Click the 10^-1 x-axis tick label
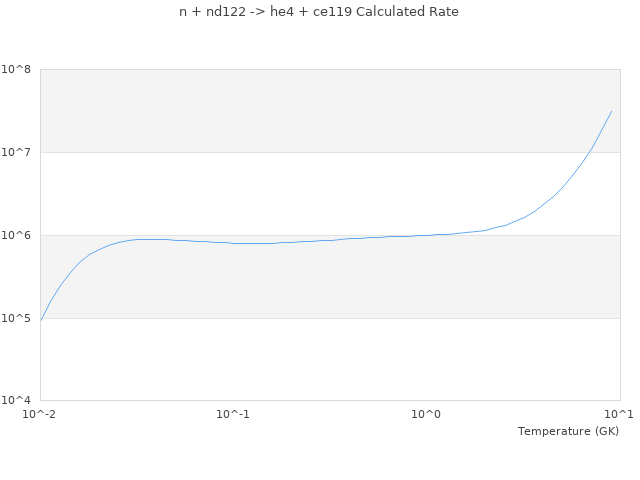The width and height of the screenshot is (640, 480). tap(233, 415)
